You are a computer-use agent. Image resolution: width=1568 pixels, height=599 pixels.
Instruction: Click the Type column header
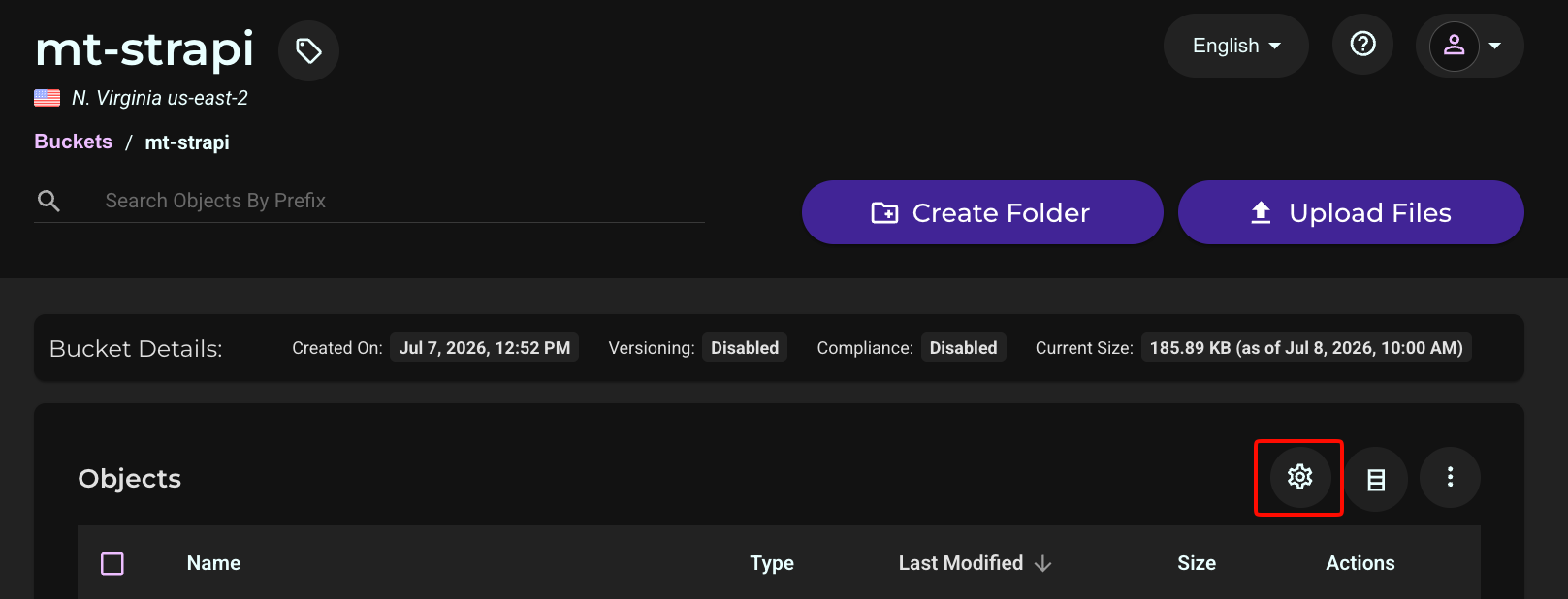(x=772, y=563)
